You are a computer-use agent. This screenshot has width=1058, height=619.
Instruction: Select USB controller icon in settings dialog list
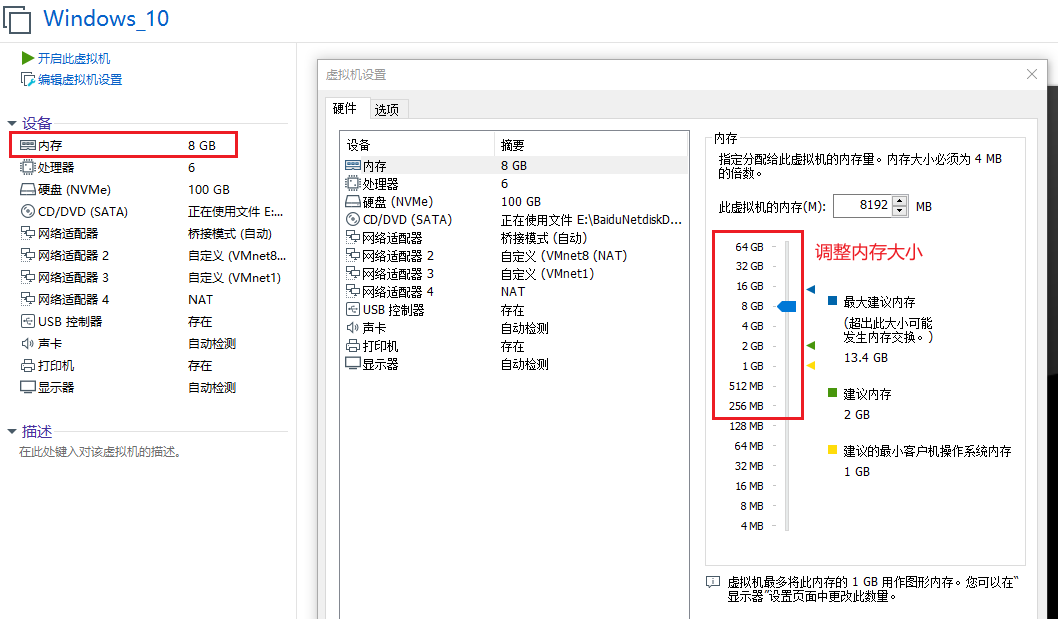[353, 310]
